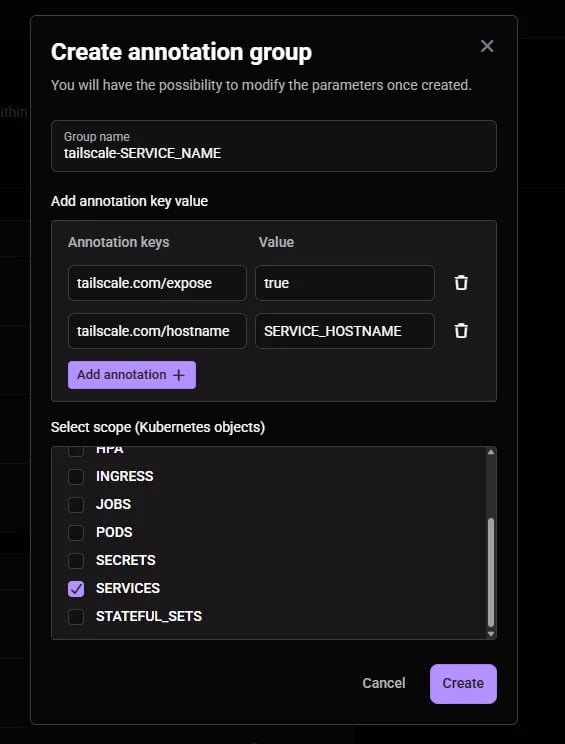Check the INGRESS scope checkbox
Image resolution: width=565 pixels, height=744 pixels.
coord(76,476)
